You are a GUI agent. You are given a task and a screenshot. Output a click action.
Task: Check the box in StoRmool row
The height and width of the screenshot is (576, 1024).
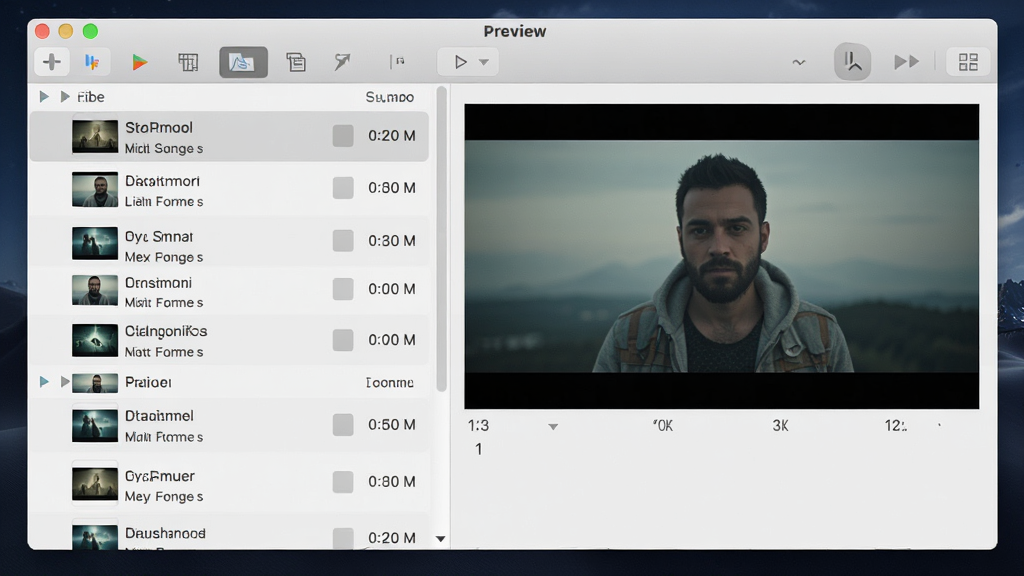pyautogui.click(x=343, y=136)
